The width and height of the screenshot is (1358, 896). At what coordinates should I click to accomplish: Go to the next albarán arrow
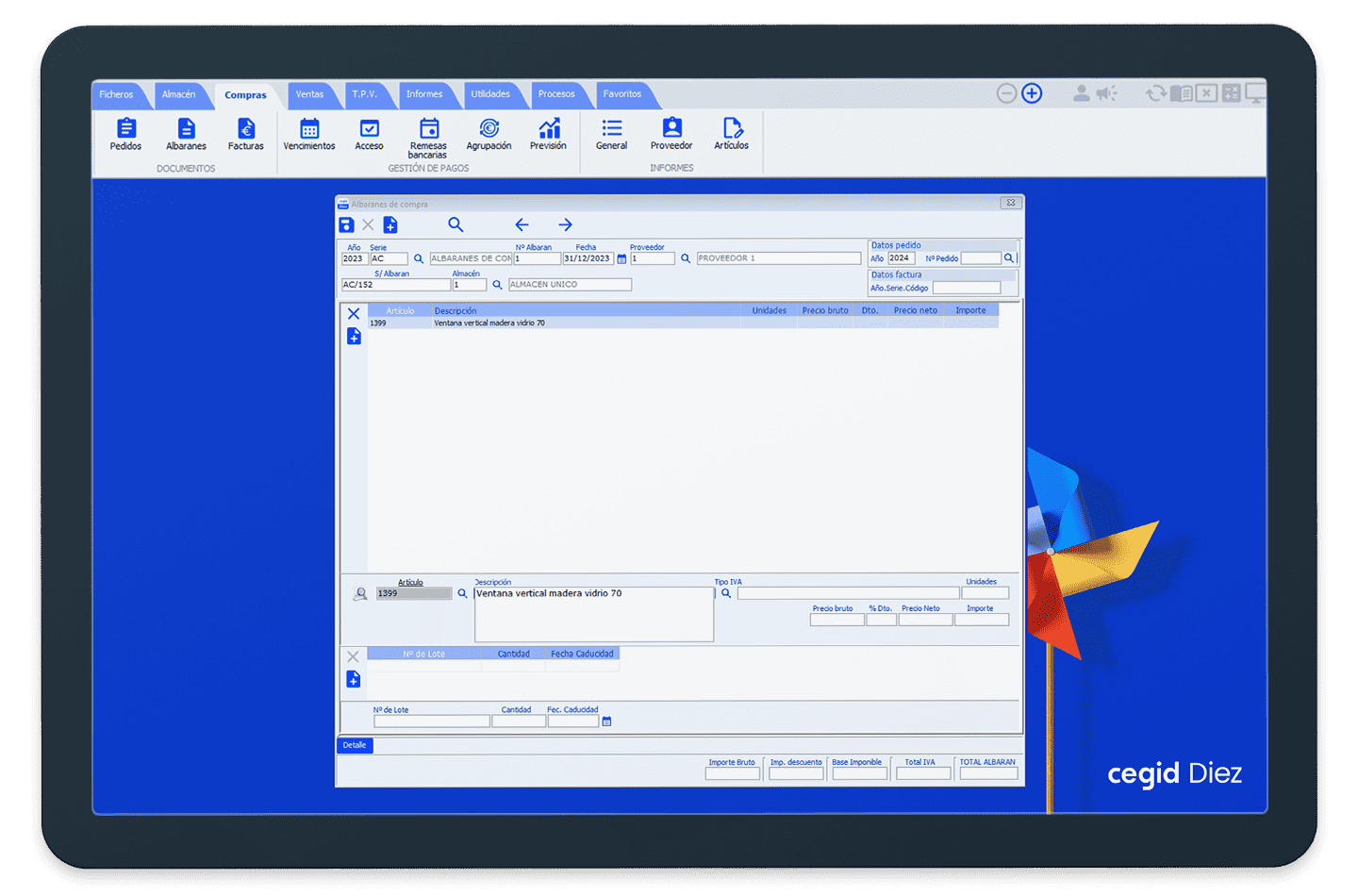565,224
